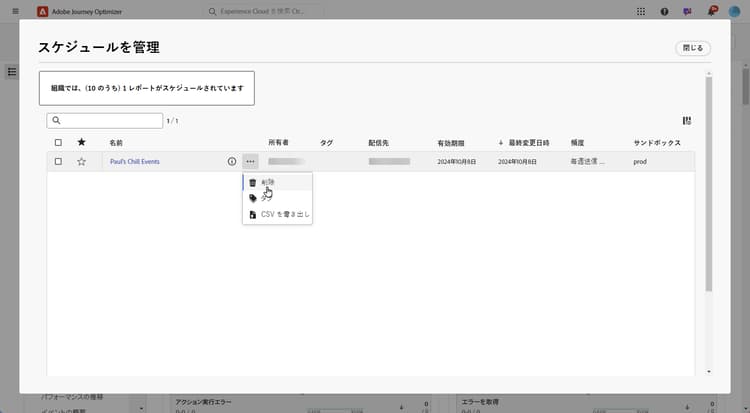Check the Paul's Chill Events row checkbox
Viewport: 750px width, 413px height.
[58, 162]
